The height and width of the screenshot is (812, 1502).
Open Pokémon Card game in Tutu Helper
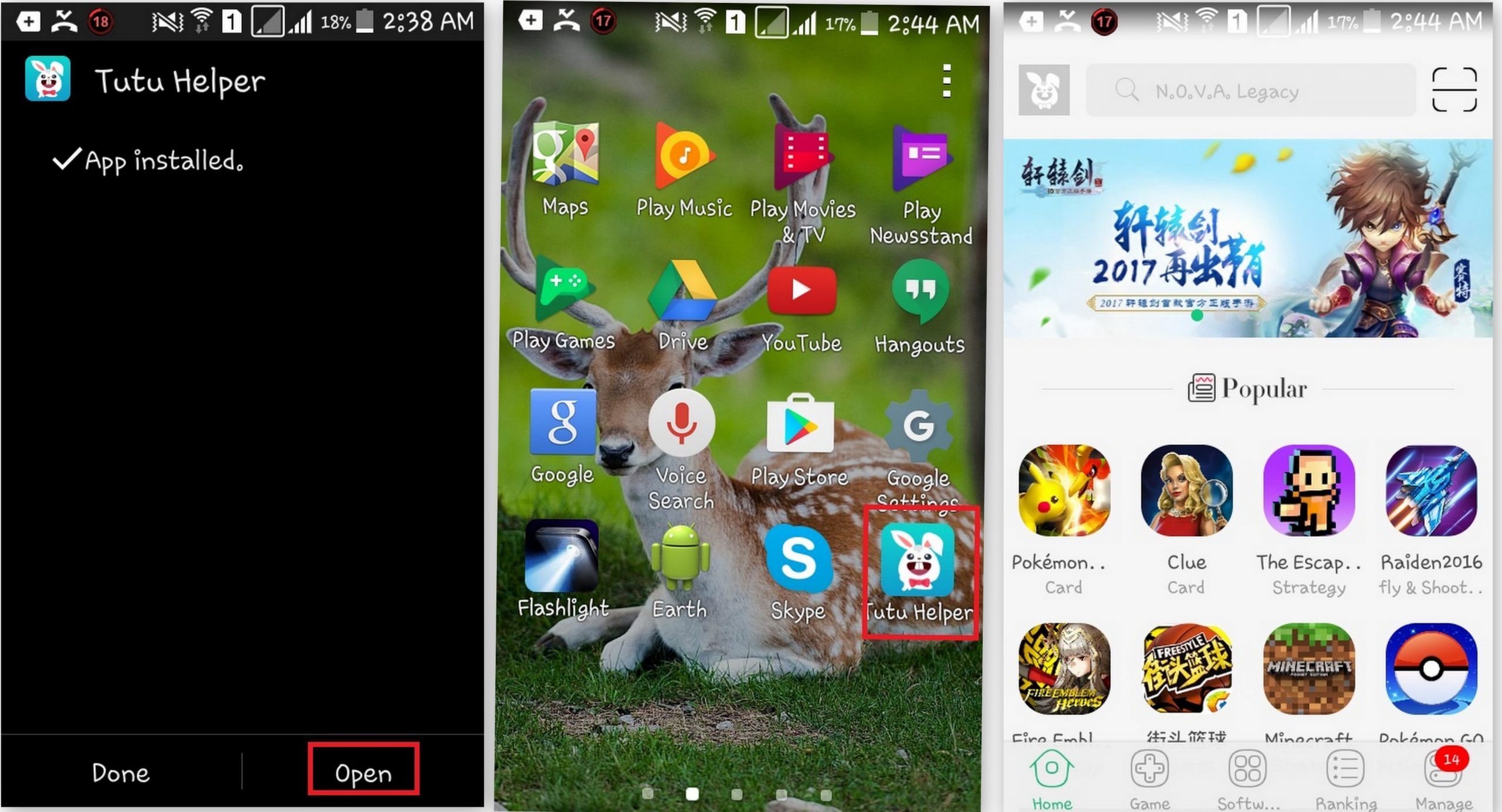pyautogui.click(x=1066, y=487)
